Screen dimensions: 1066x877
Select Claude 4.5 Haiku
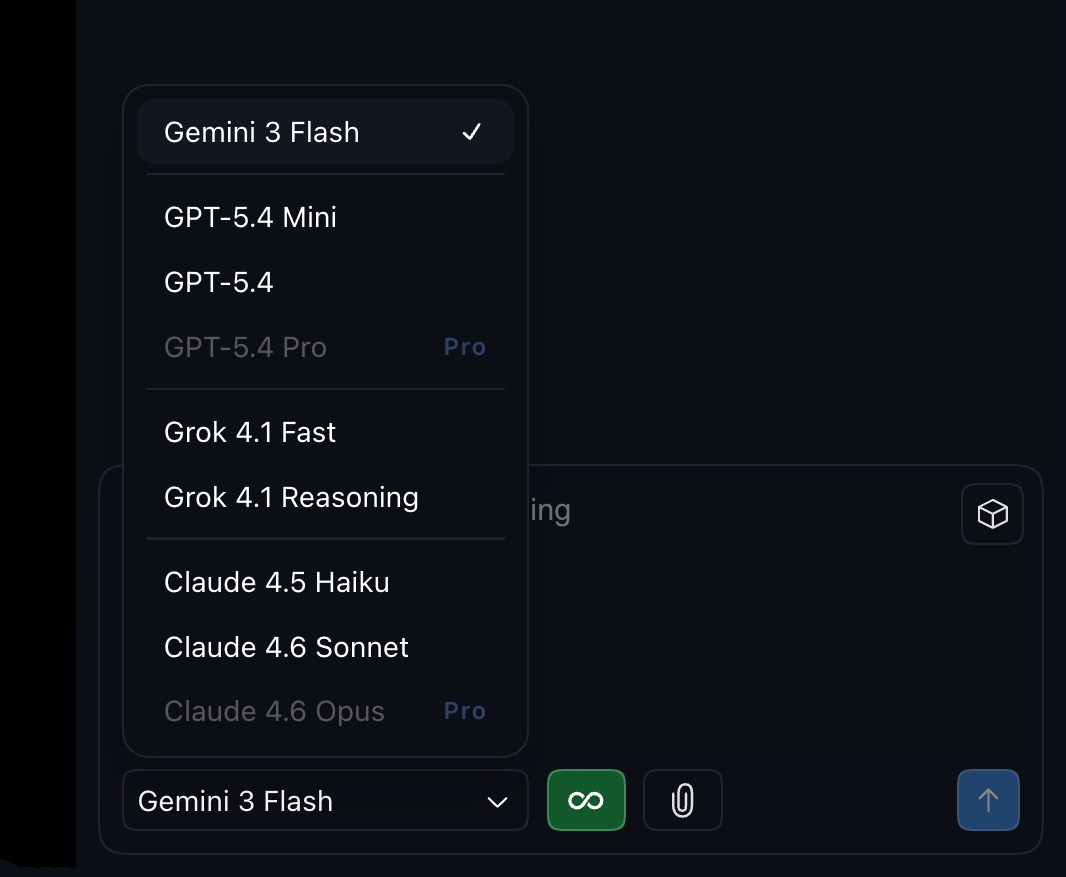click(x=277, y=582)
